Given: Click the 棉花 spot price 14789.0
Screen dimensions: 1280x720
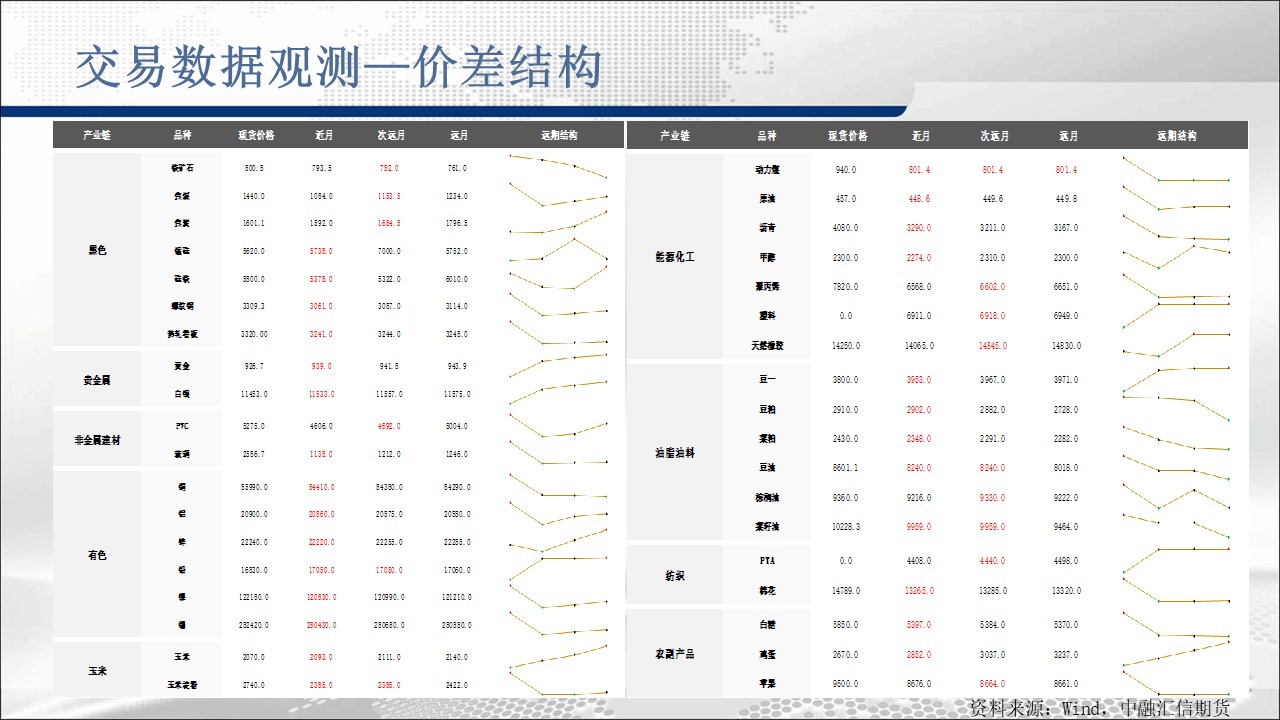Looking at the screenshot, I should coord(845,591).
